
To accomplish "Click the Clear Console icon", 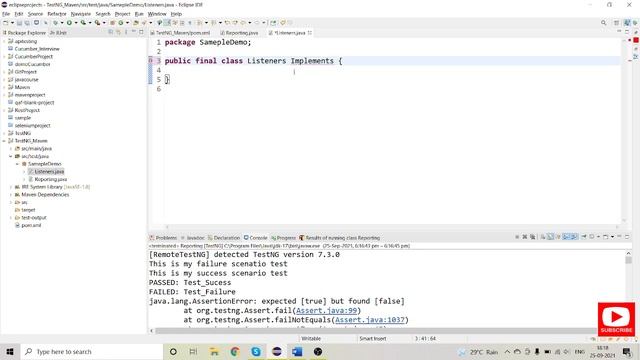I will [543, 237].
